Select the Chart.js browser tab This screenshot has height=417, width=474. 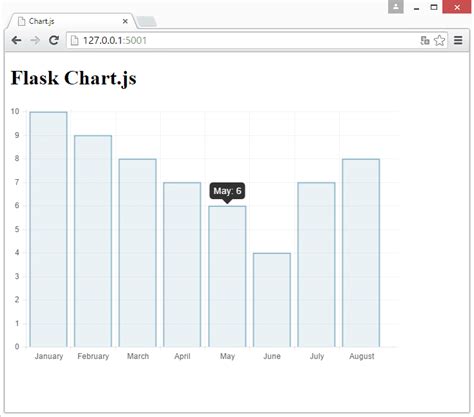click(71, 21)
